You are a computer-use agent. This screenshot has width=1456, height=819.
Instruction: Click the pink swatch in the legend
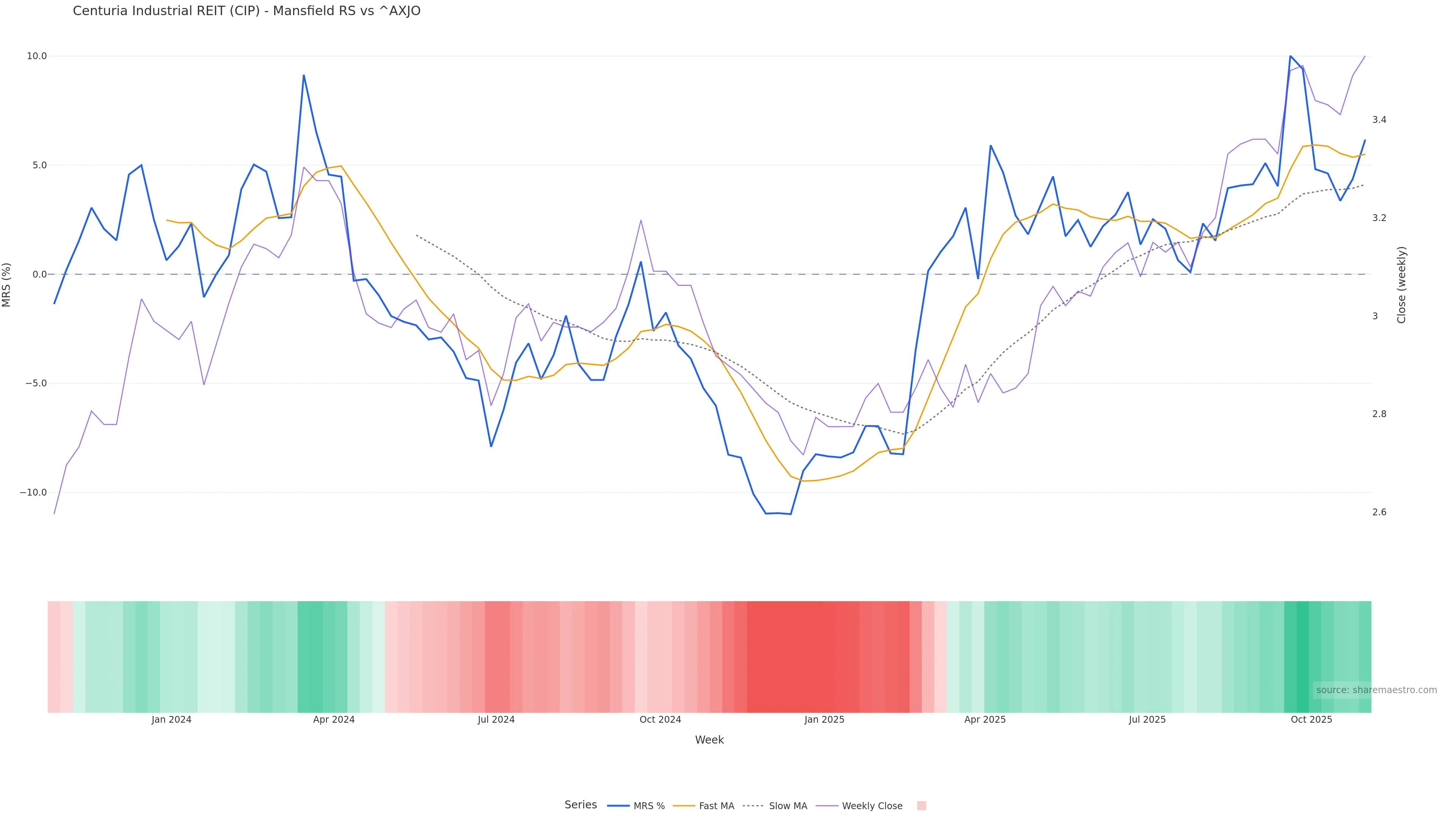(x=921, y=806)
